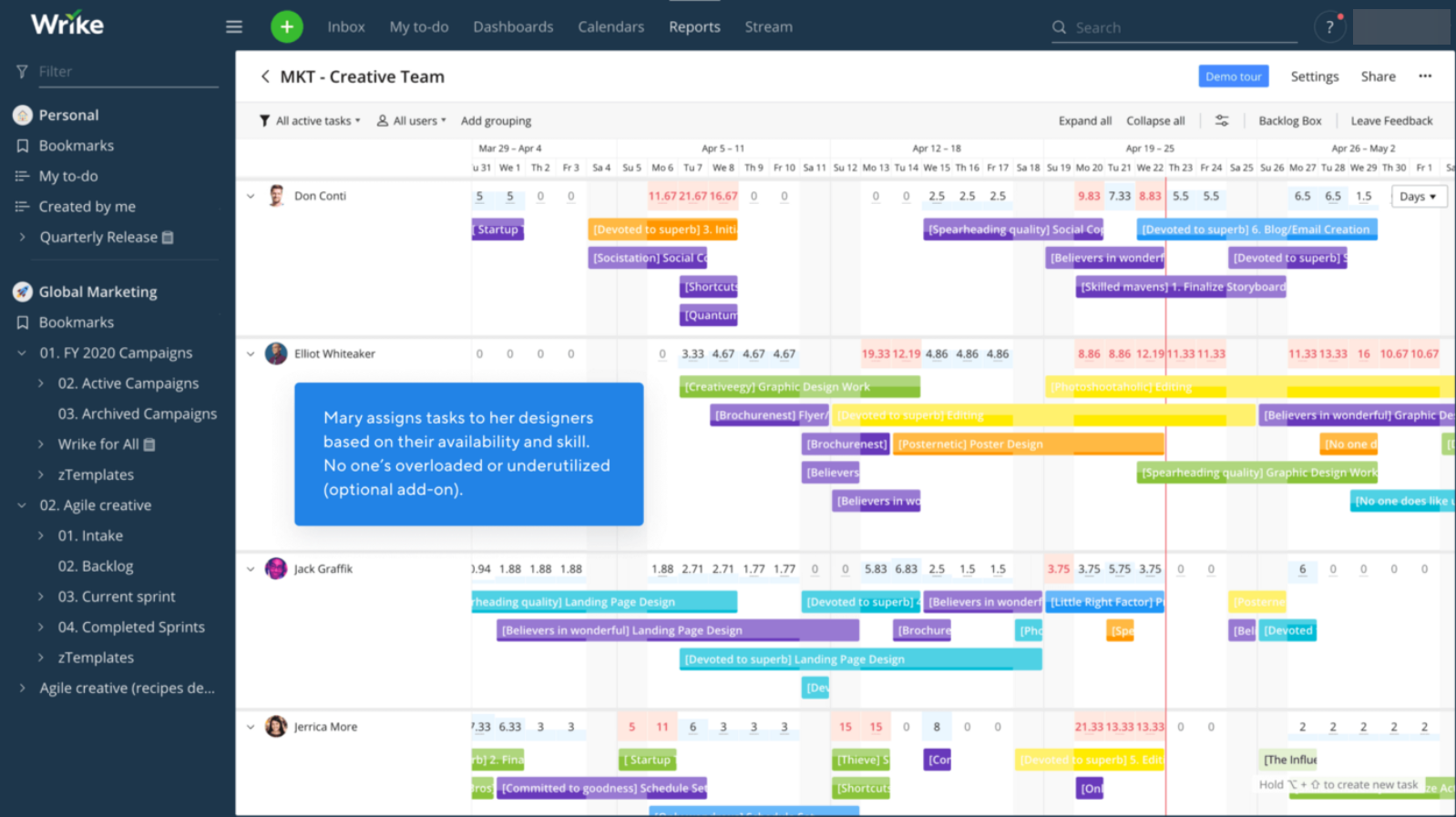
Task: Select the orange [Posternetic] Poster Design bar
Action: coord(1028,444)
